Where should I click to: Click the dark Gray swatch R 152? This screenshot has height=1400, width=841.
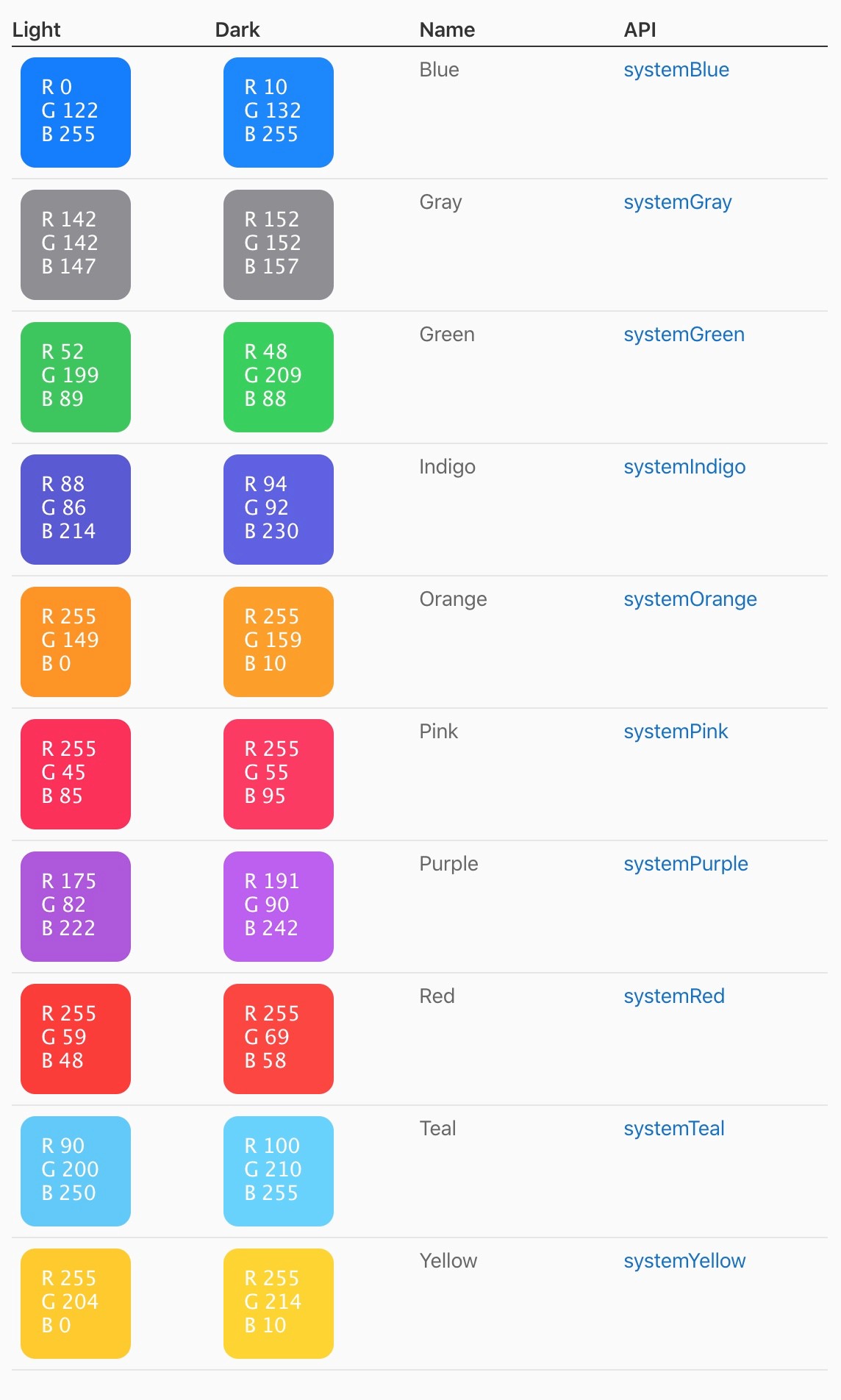coord(279,245)
